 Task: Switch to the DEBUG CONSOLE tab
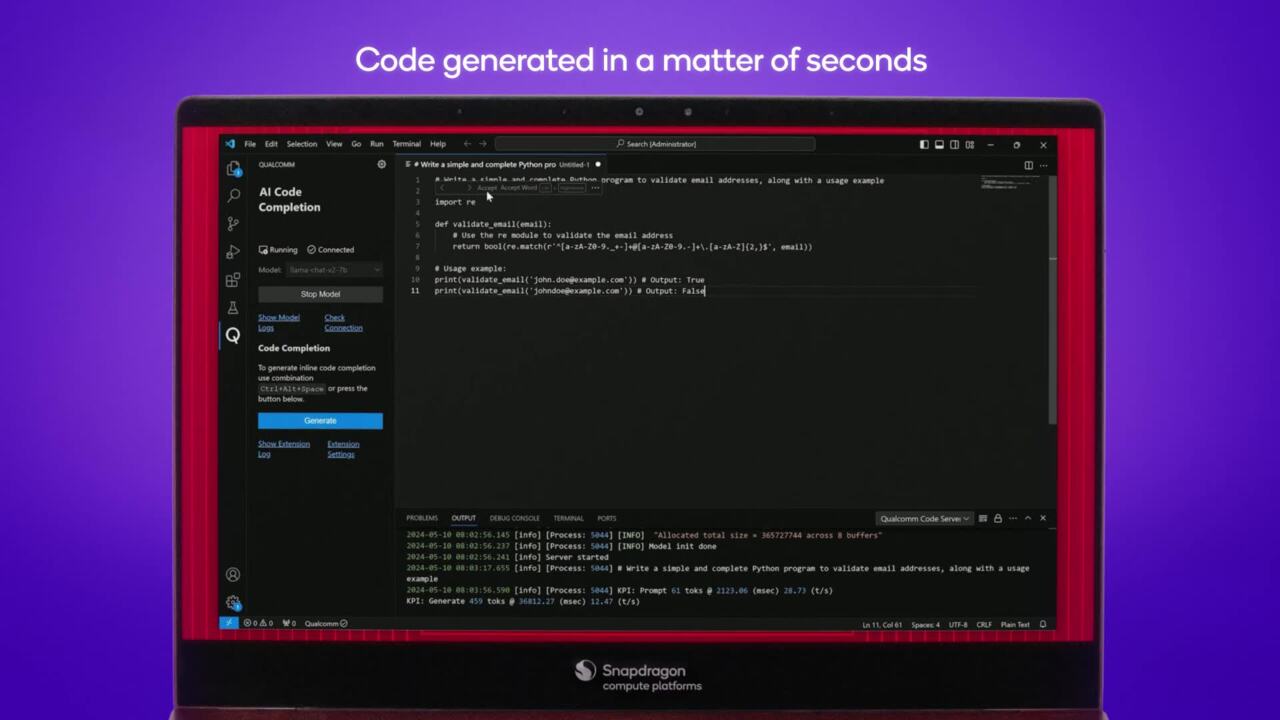click(515, 518)
